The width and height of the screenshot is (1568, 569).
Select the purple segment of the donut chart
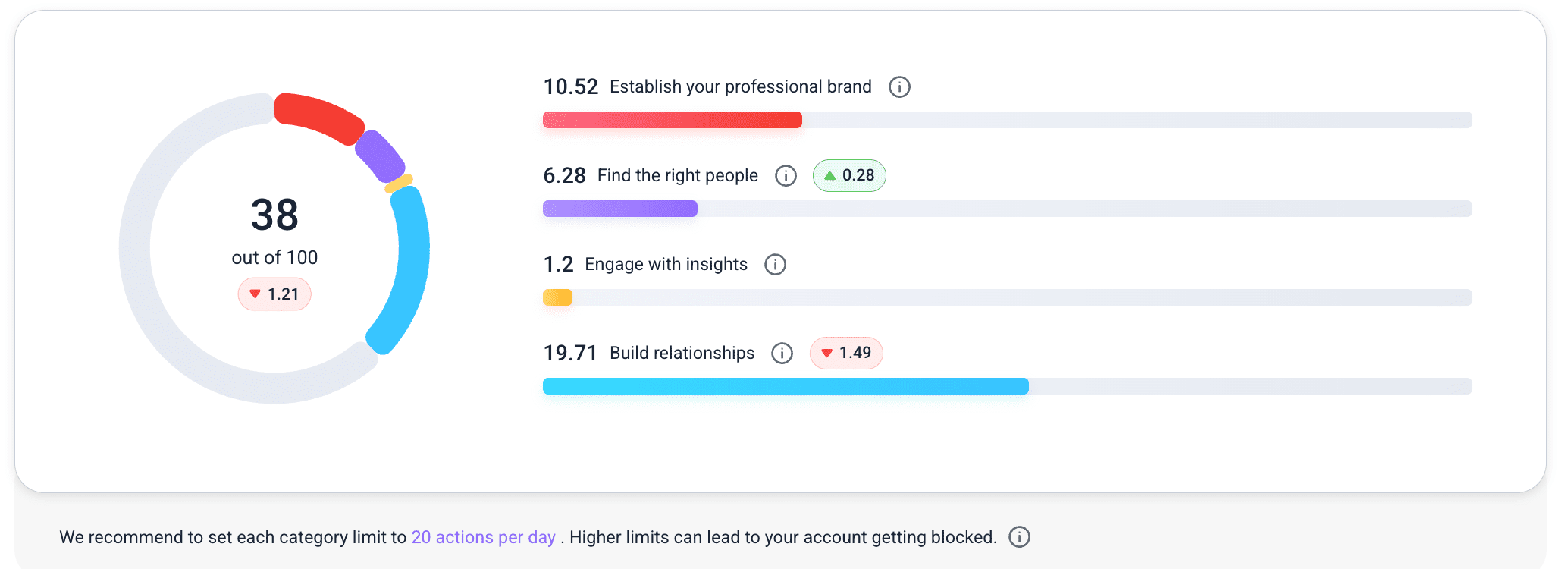[381, 156]
